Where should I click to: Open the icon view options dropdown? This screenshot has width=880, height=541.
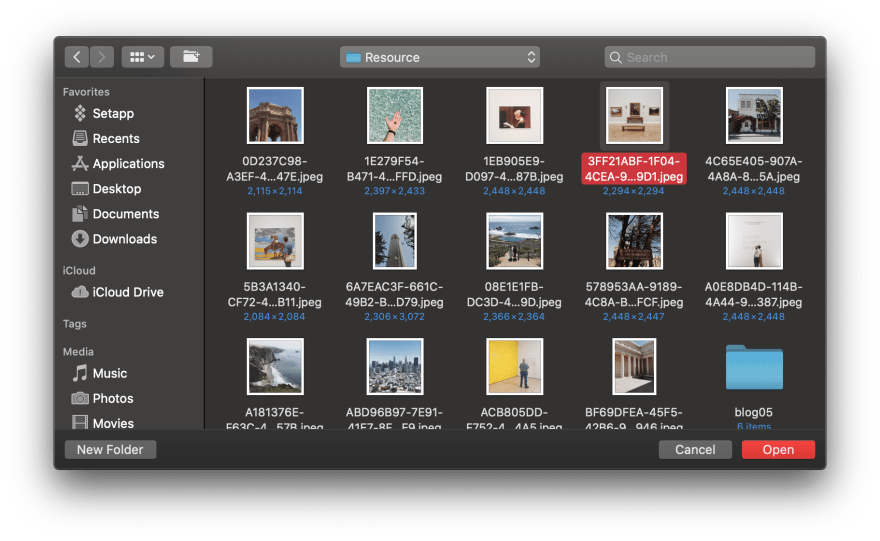pyautogui.click(x=143, y=57)
